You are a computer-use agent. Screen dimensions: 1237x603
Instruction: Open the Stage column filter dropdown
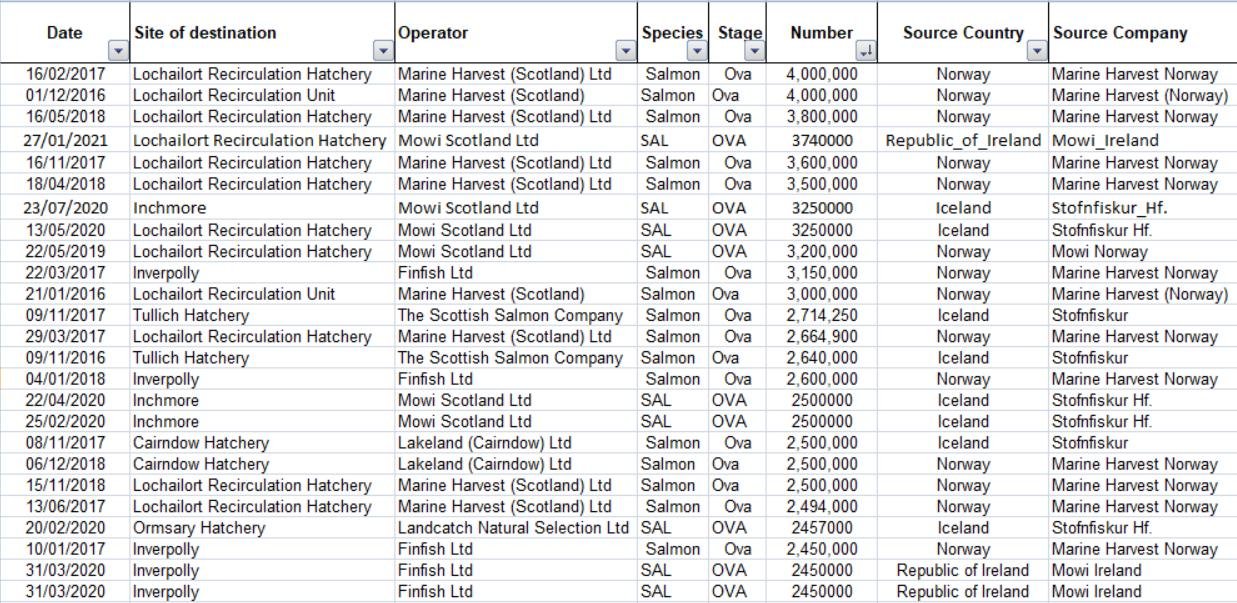click(754, 51)
